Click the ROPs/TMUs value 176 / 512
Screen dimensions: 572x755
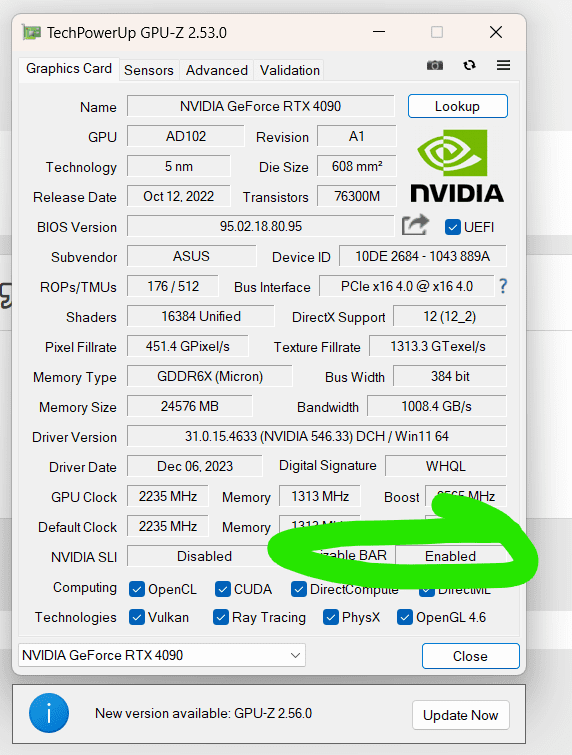coord(172,286)
